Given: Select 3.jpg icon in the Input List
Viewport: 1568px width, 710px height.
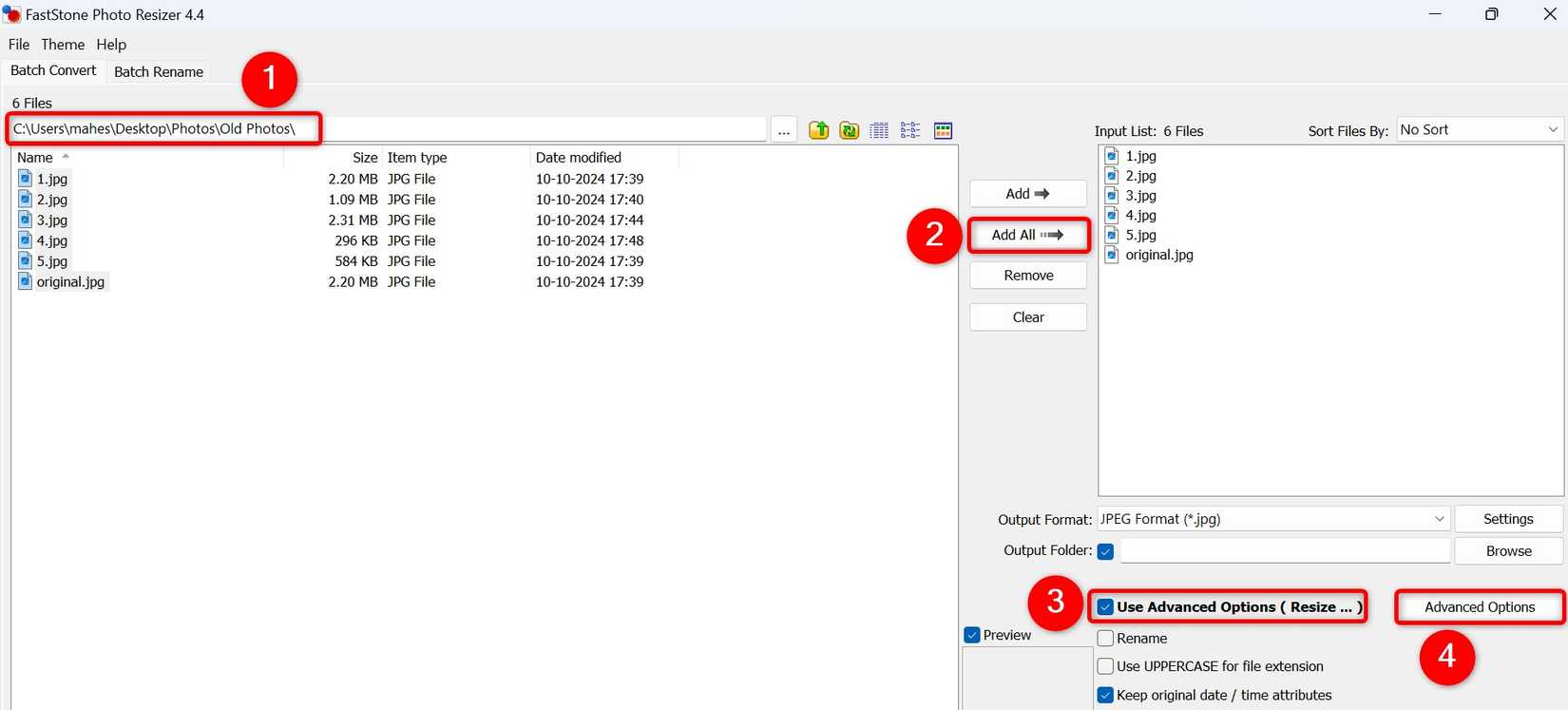Looking at the screenshot, I should coord(1112,196).
